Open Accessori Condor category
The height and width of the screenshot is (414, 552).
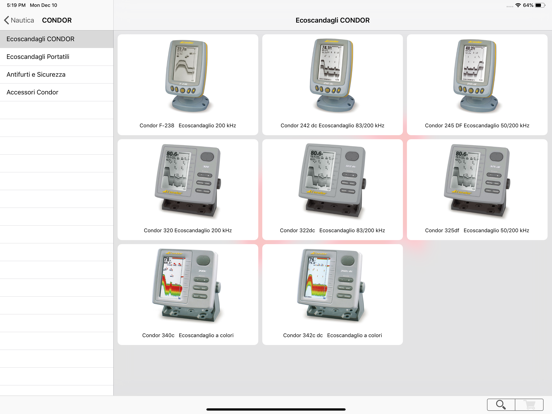point(56,92)
